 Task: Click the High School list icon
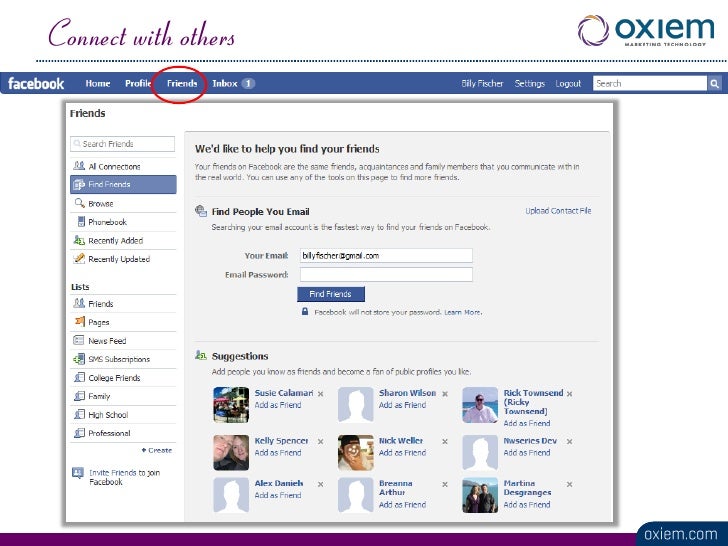[79, 414]
